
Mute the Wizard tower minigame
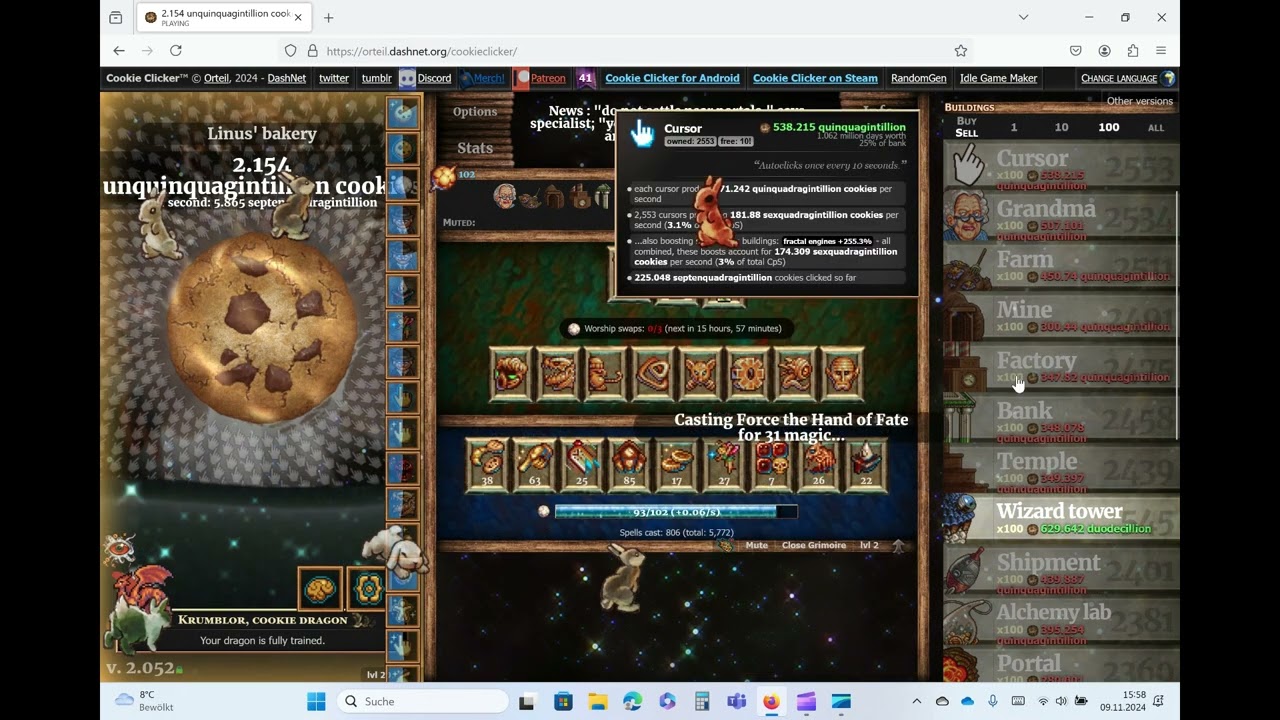click(757, 545)
